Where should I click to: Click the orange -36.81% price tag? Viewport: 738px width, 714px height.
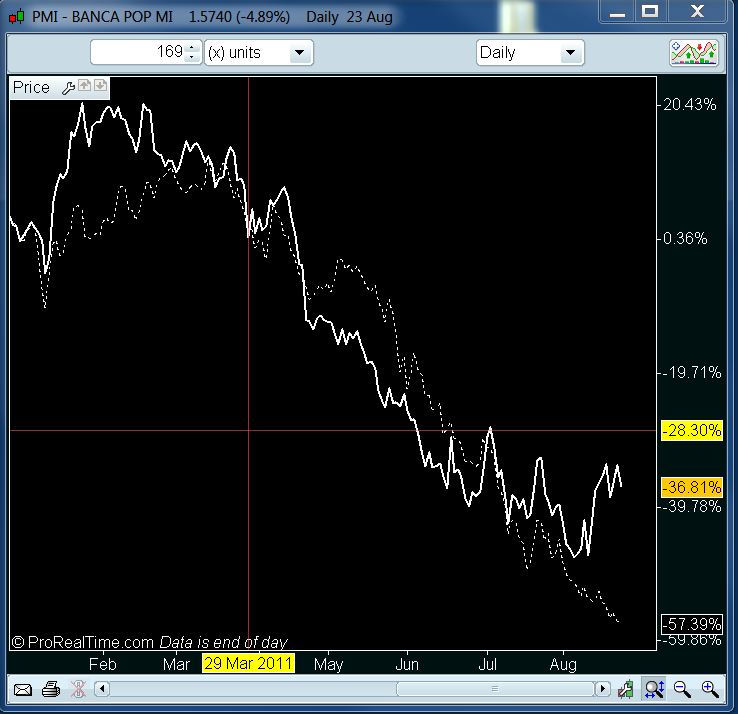click(692, 487)
